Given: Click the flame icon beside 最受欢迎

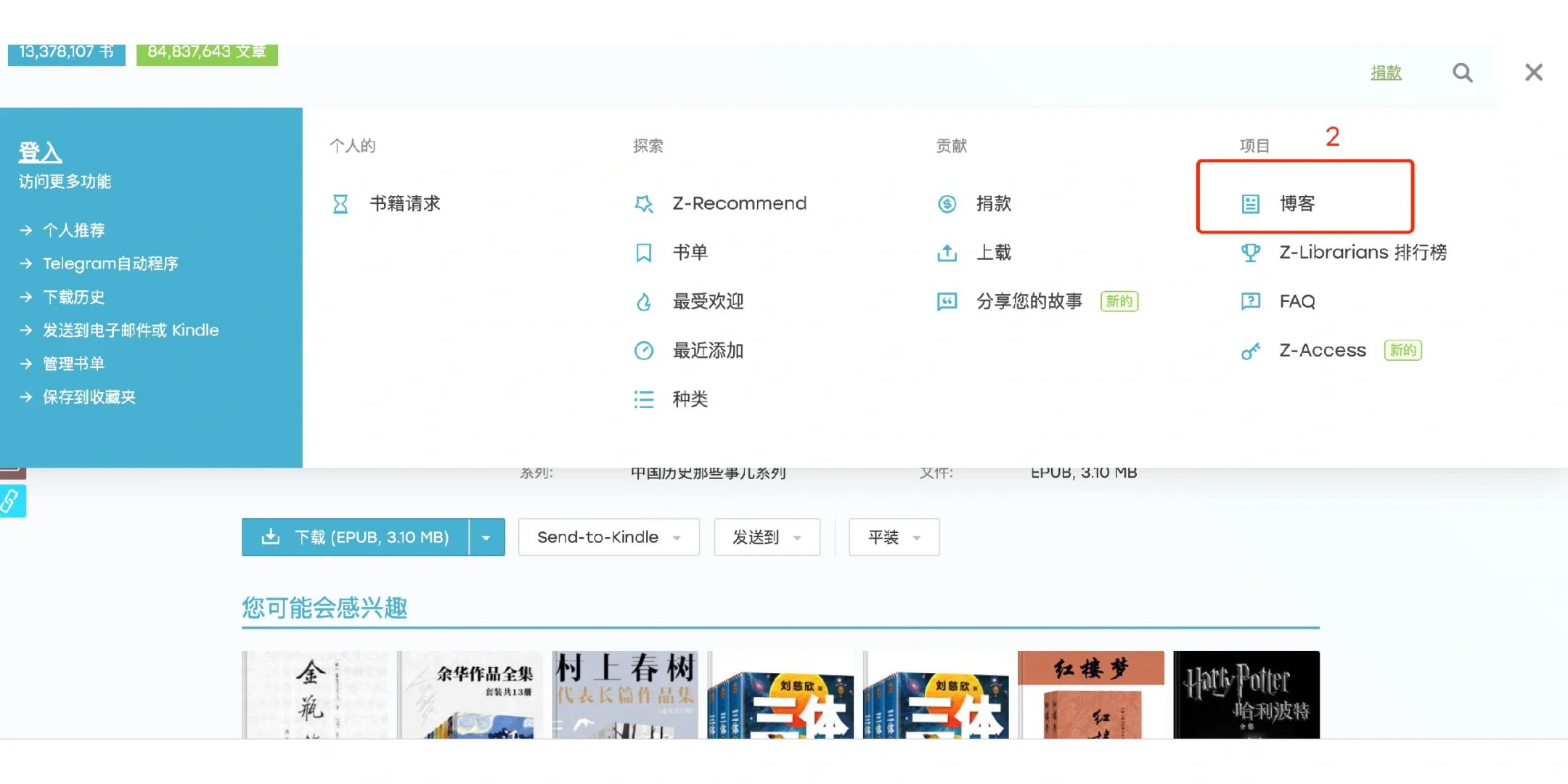Looking at the screenshot, I should (x=643, y=301).
